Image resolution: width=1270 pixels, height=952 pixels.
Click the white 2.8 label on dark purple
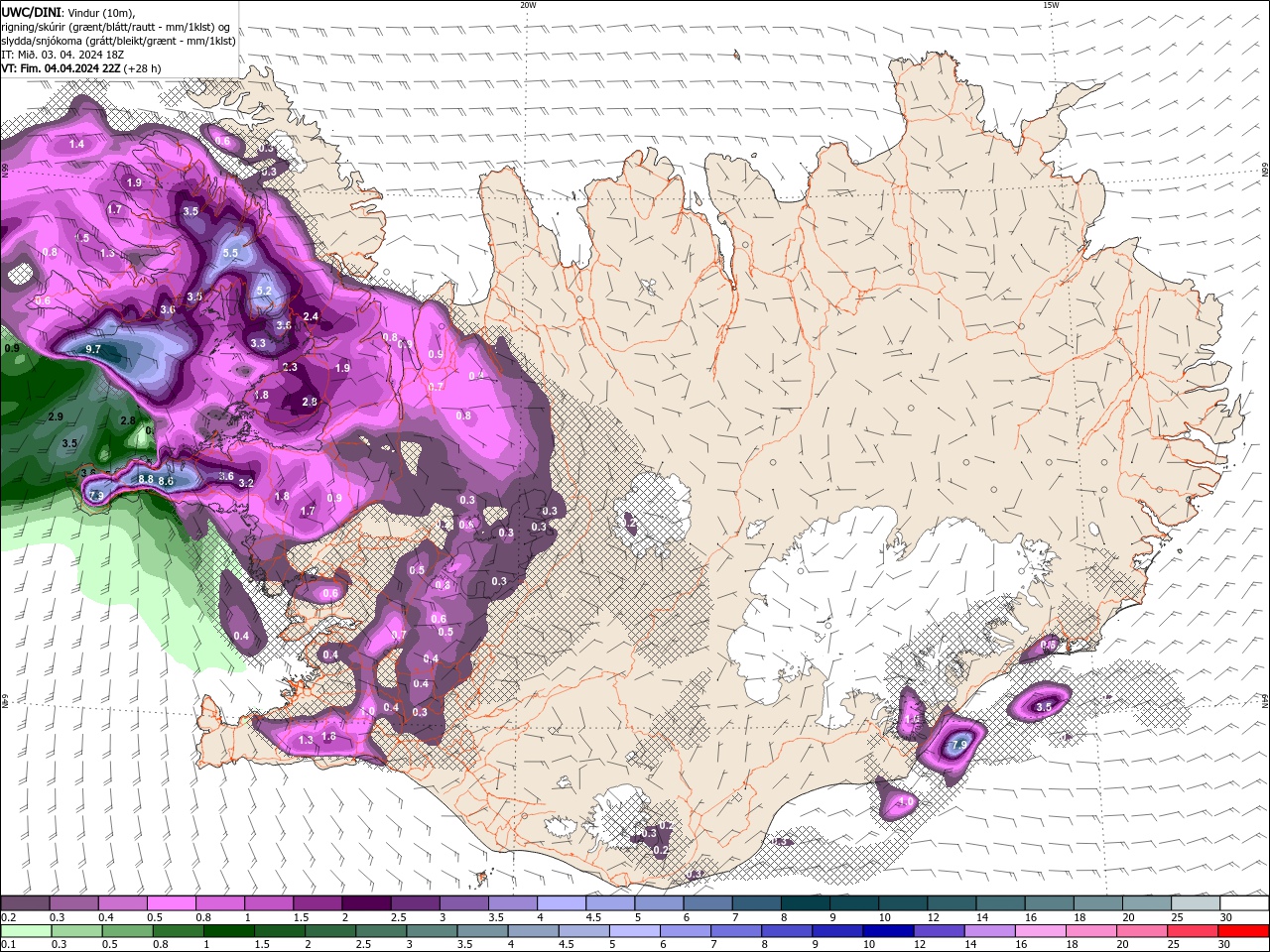point(310,402)
